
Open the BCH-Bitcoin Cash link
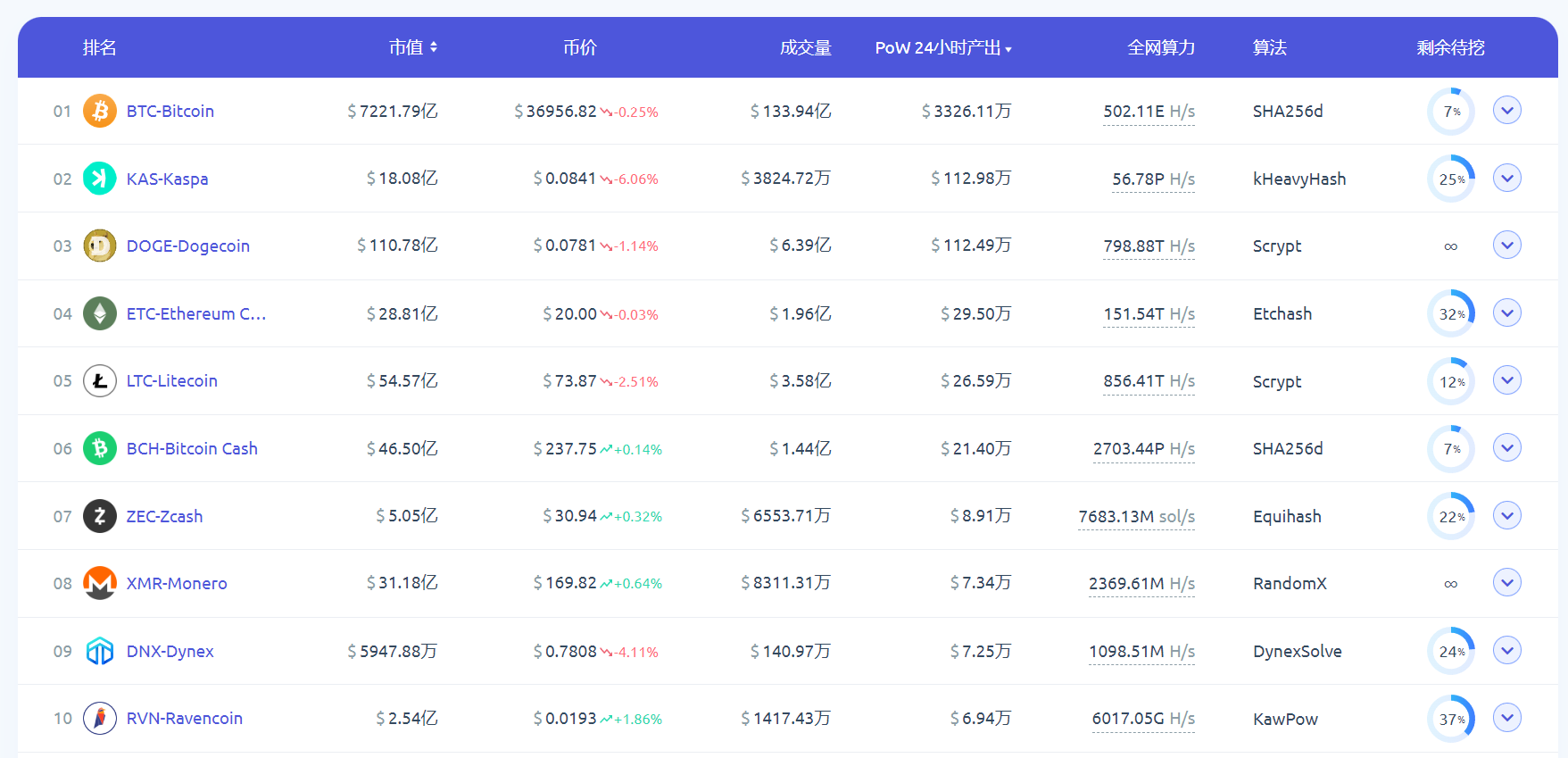192,448
